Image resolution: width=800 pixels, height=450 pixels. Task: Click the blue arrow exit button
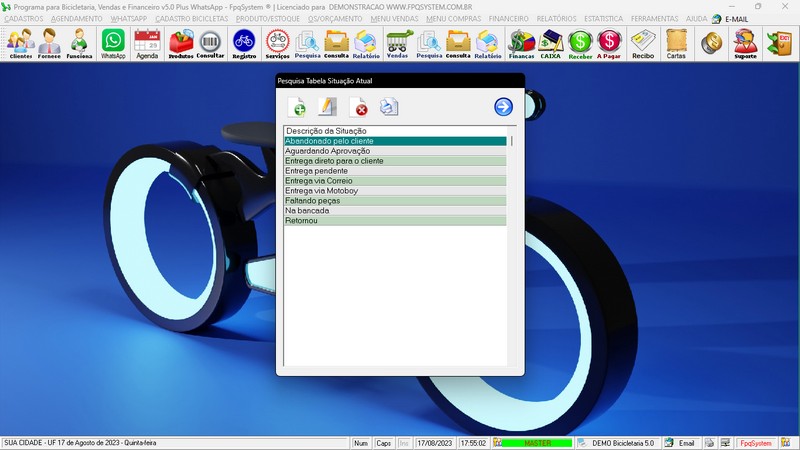(x=503, y=107)
